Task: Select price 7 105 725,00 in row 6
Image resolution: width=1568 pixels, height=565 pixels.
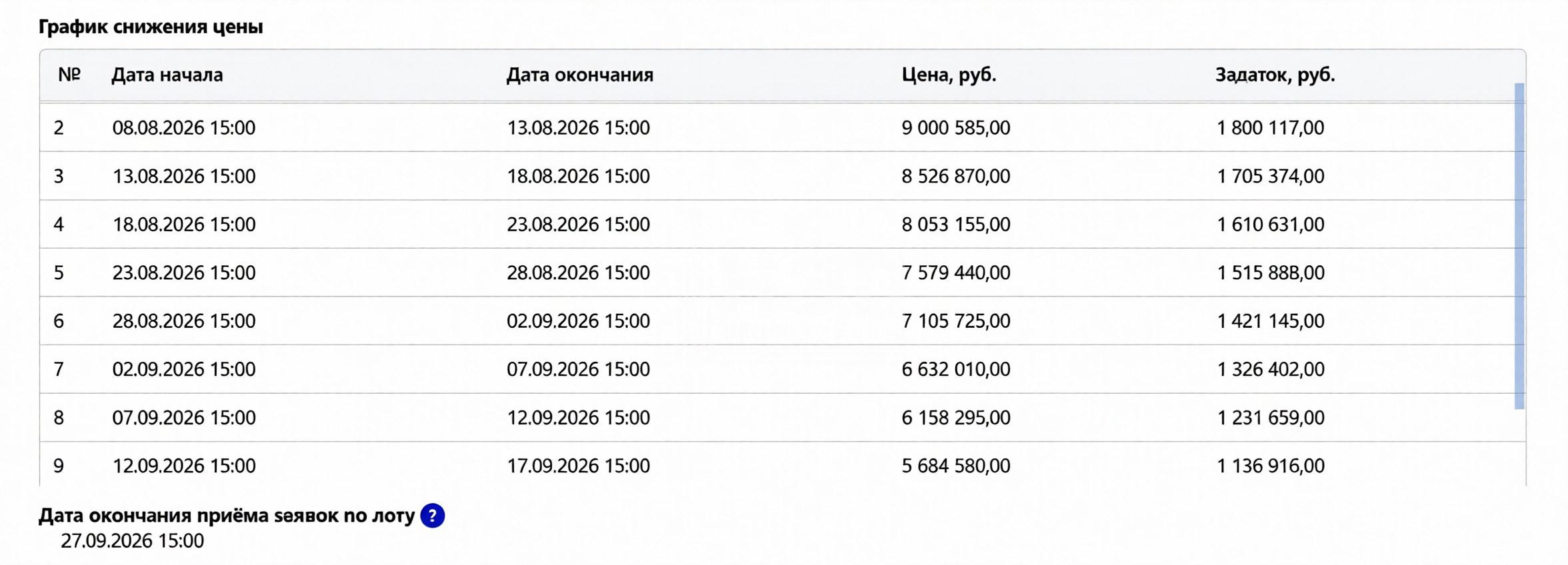Action: [956, 321]
